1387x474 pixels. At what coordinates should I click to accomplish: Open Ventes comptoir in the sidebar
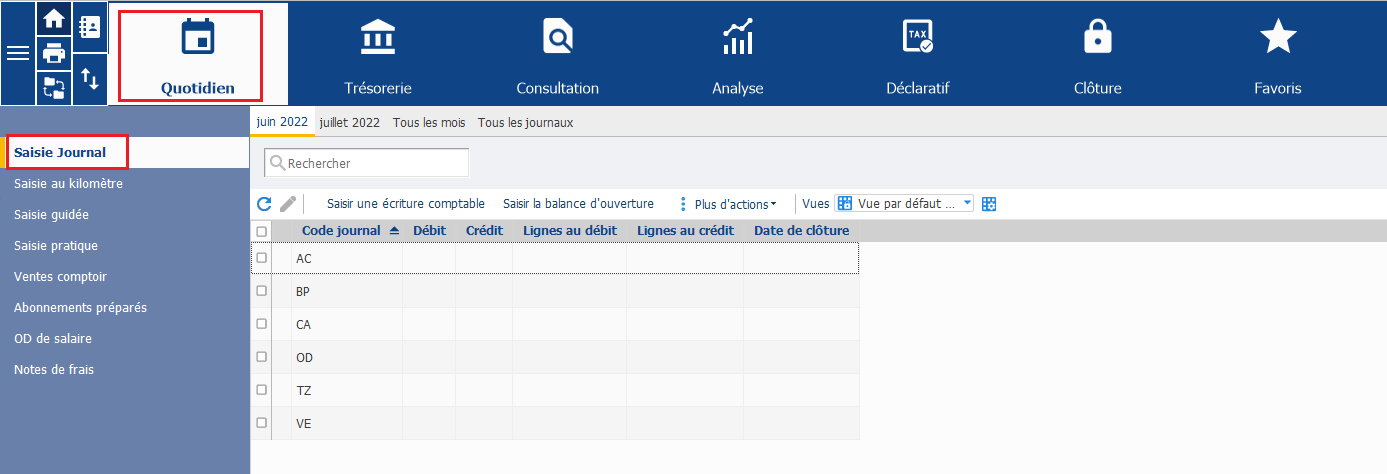(125, 277)
